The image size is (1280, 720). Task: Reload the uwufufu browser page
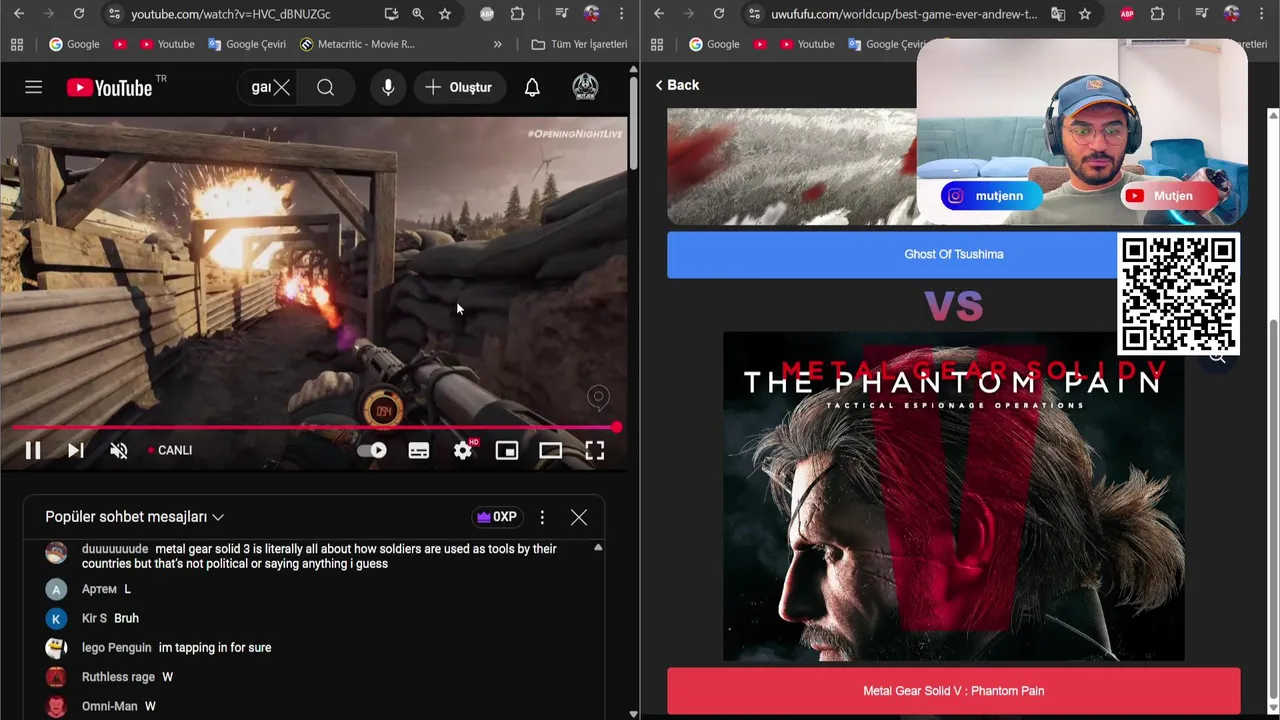click(x=719, y=14)
